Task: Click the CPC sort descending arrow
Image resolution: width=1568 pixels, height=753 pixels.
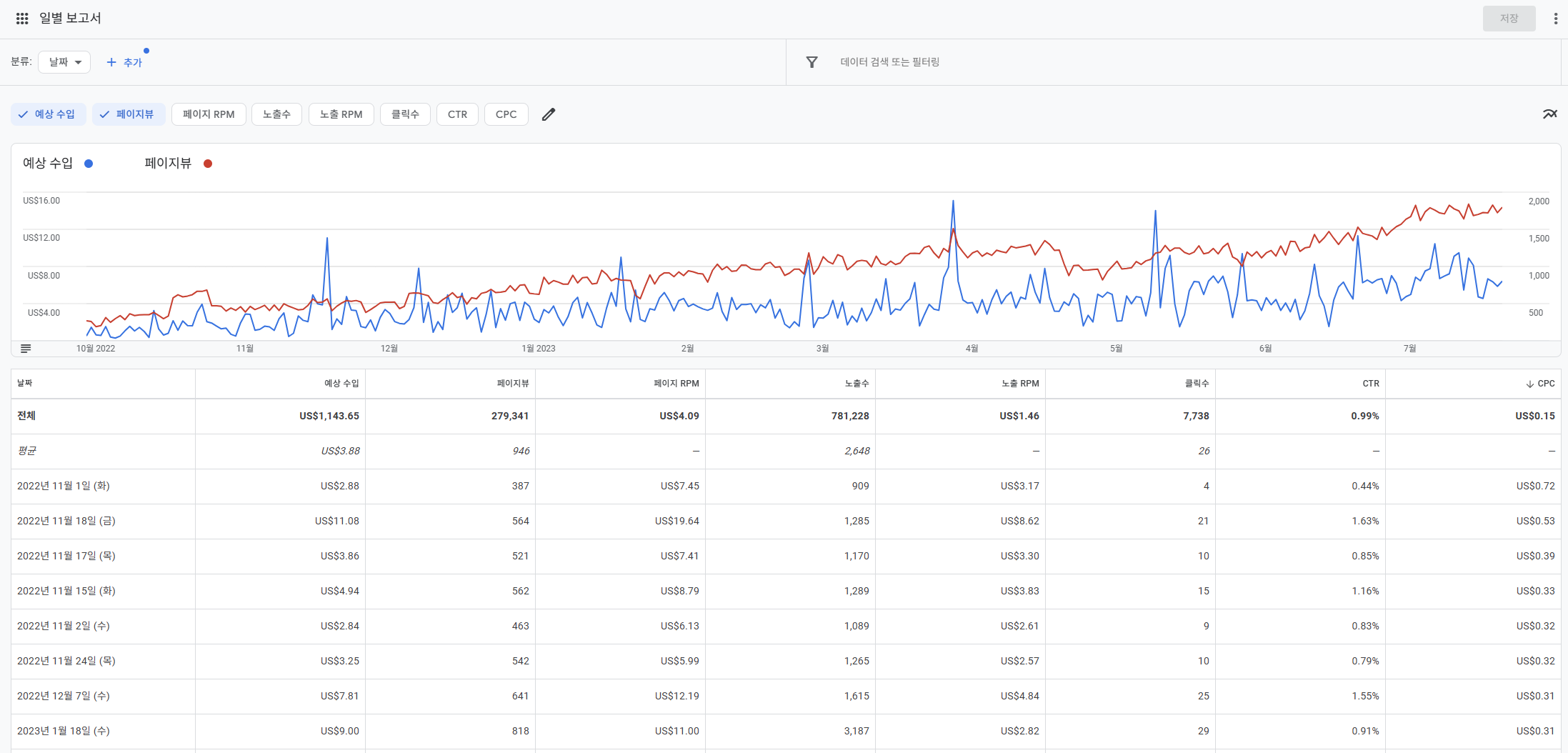Action: pos(1529,384)
